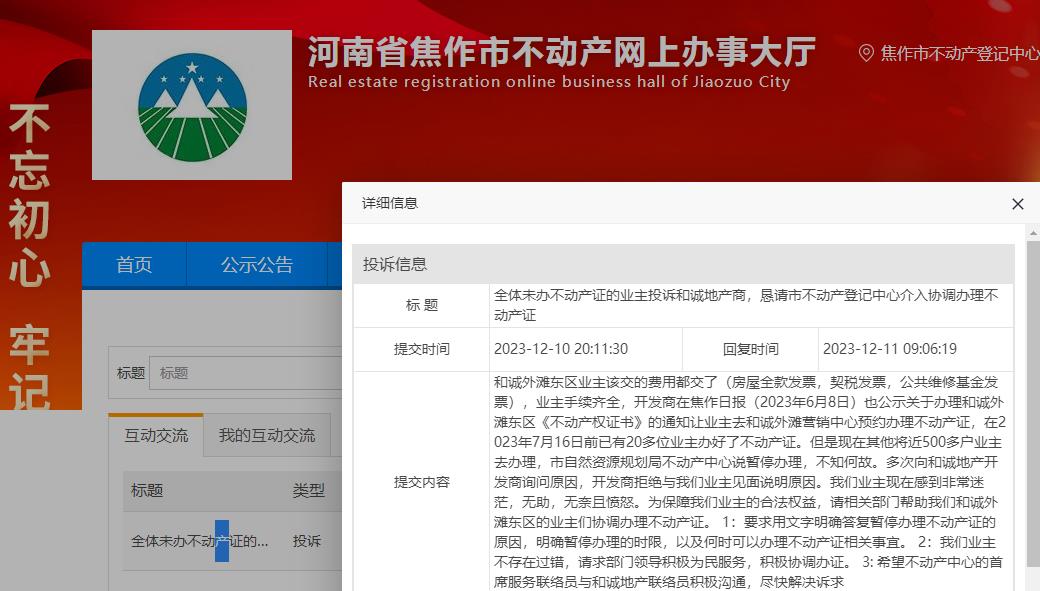Open the 首页 navigation item
The image size is (1040, 591).
coord(134,265)
